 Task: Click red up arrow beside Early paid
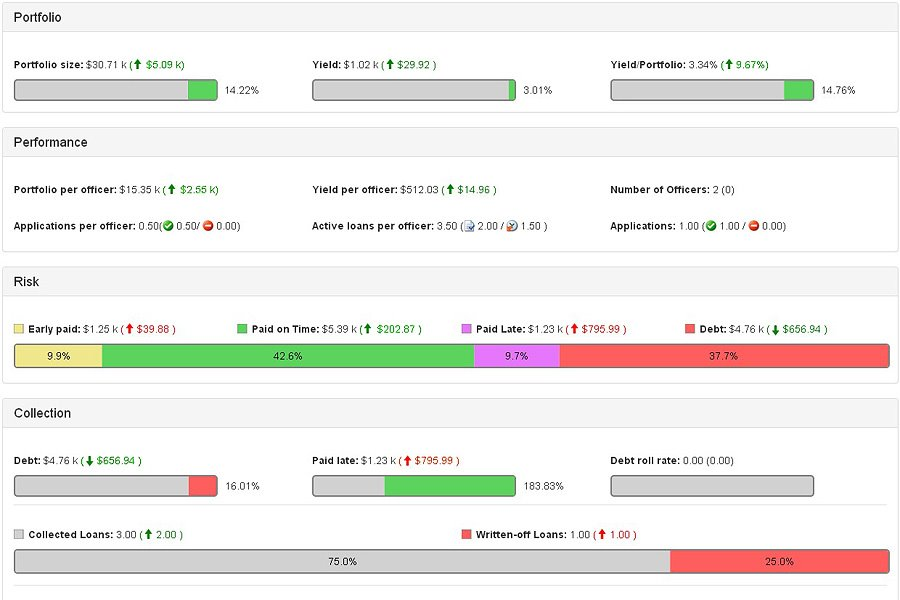tap(129, 329)
